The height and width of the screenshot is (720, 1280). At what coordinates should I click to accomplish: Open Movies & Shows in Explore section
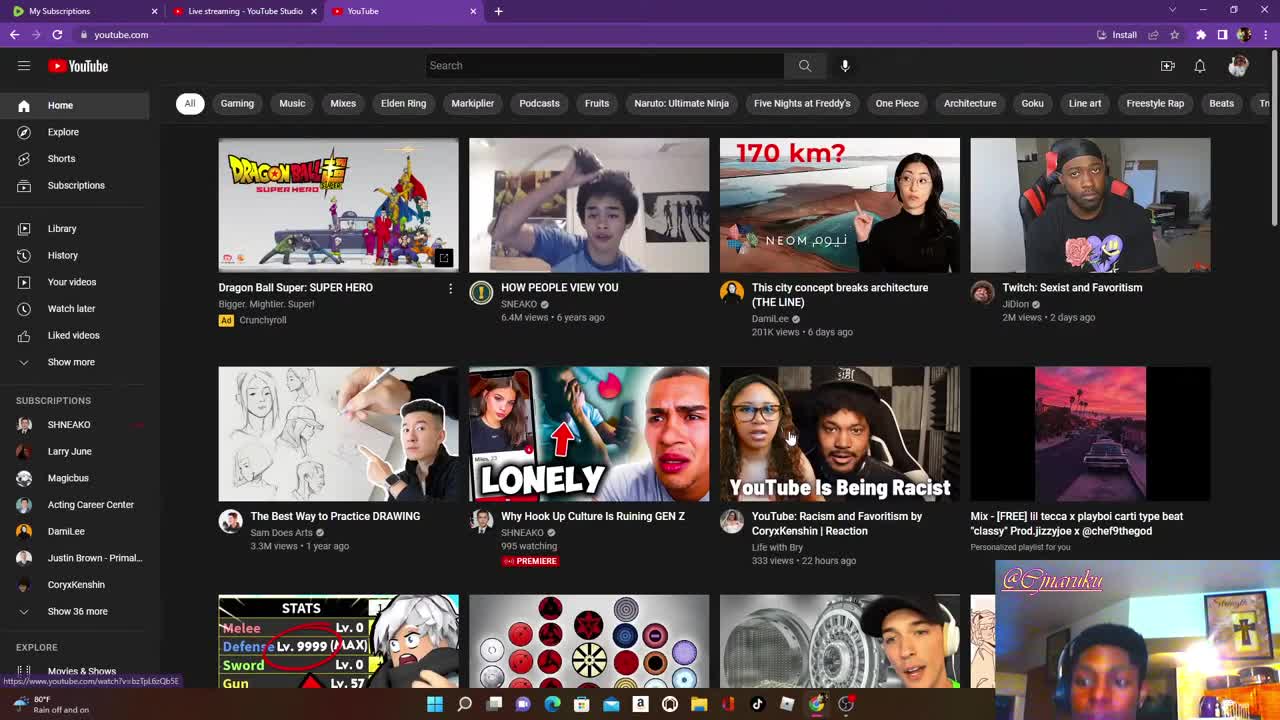pos(75,672)
